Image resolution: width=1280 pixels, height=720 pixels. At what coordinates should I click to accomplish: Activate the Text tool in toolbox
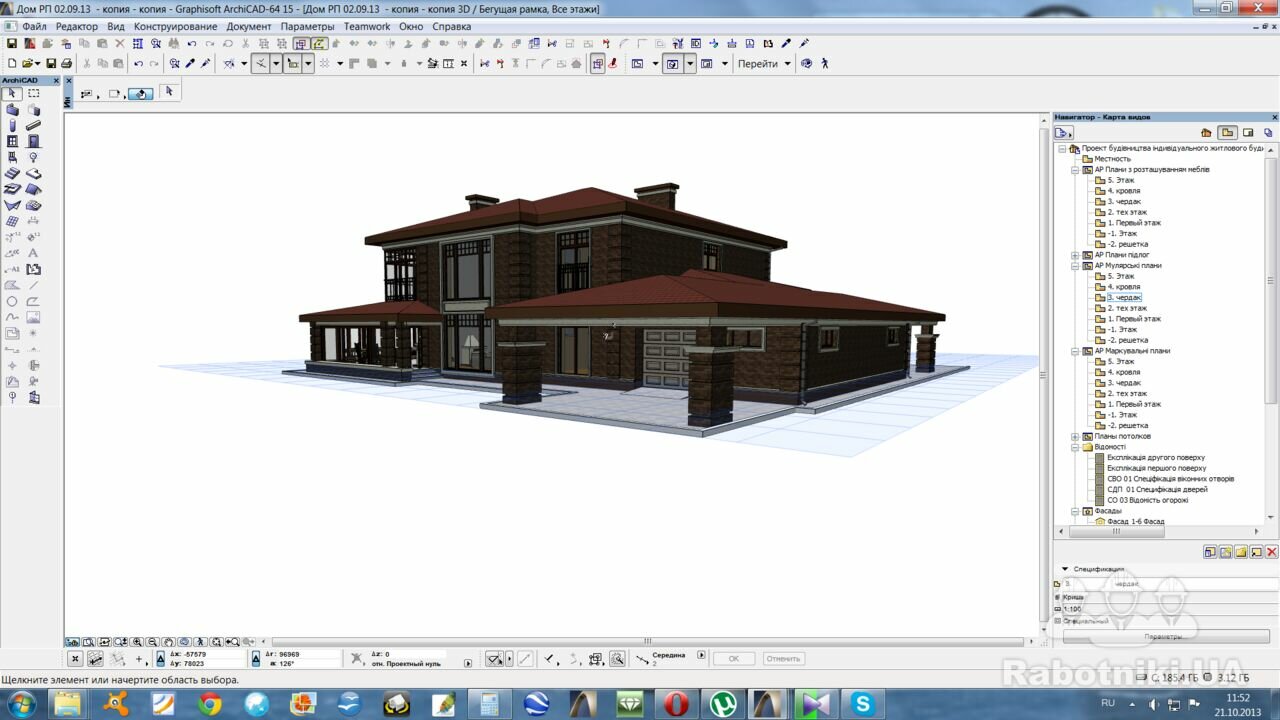tap(33, 253)
